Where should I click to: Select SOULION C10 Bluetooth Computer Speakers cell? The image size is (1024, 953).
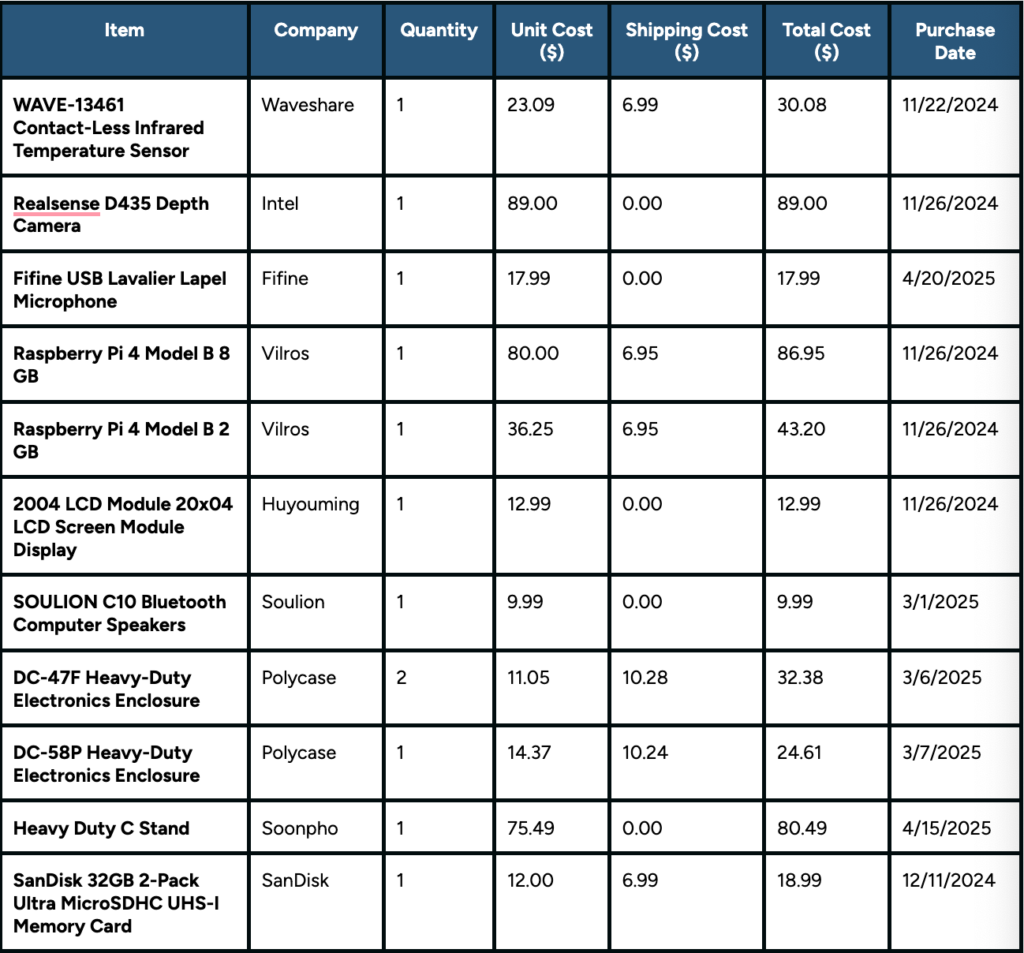point(124,613)
